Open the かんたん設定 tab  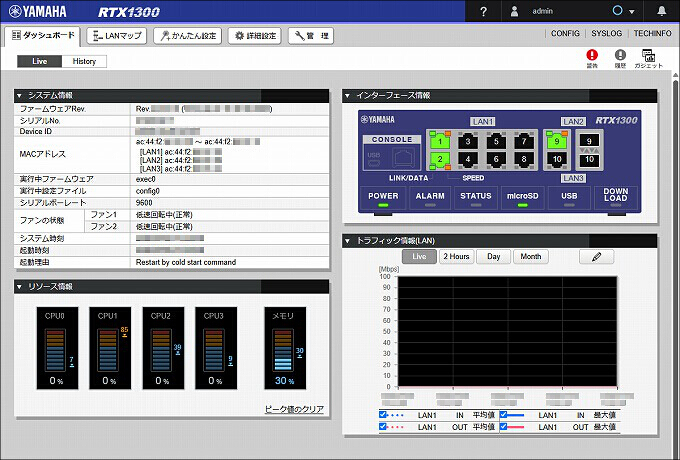point(188,36)
